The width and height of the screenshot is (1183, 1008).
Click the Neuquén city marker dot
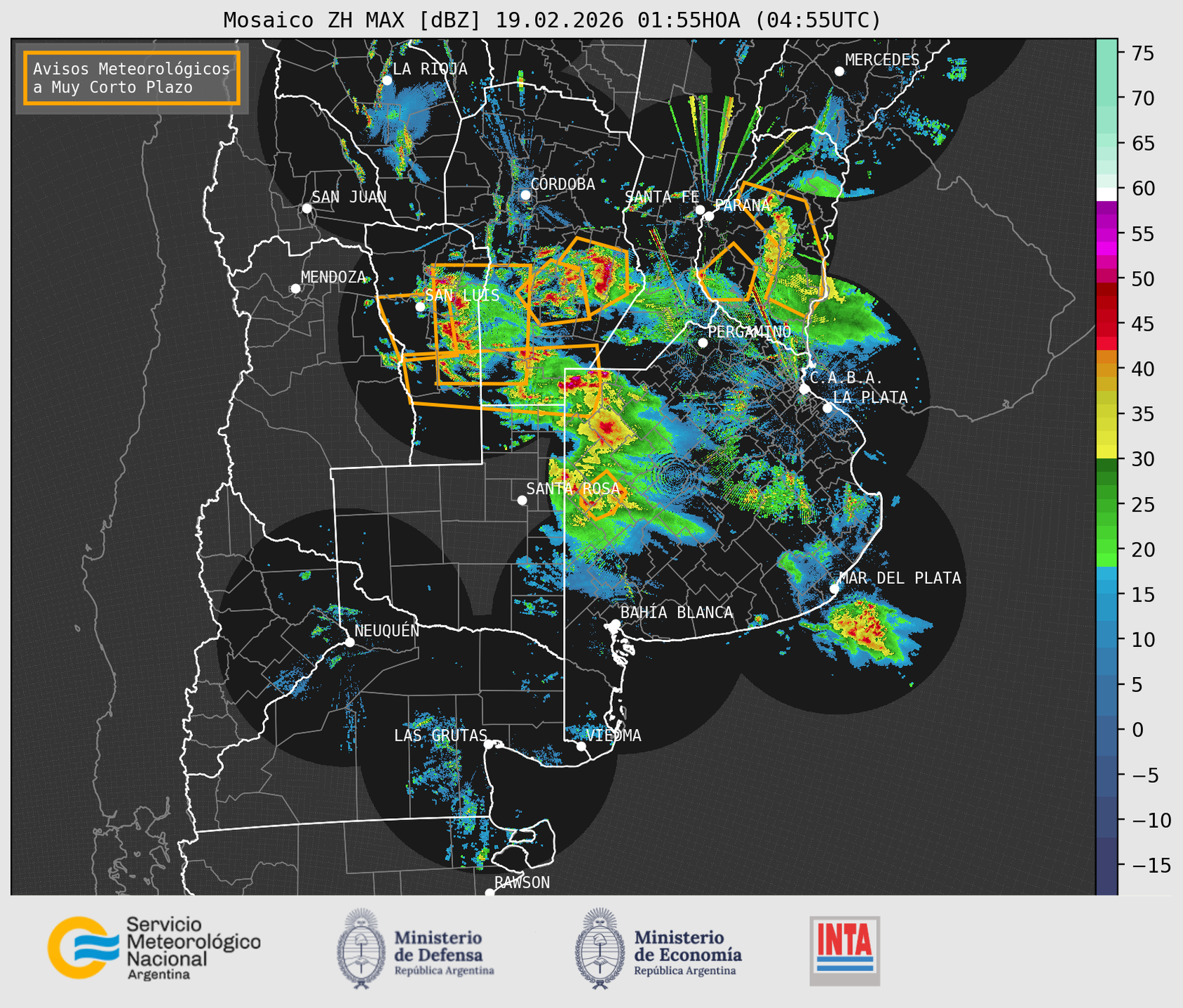(x=349, y=642)
